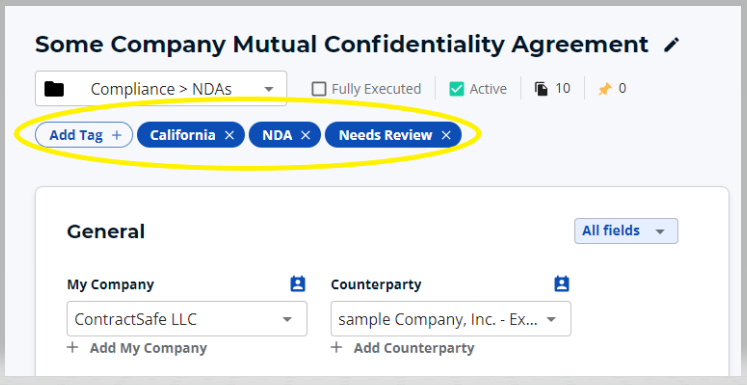Click the Add Tag button
747x385 pixels.
(84, 135)
